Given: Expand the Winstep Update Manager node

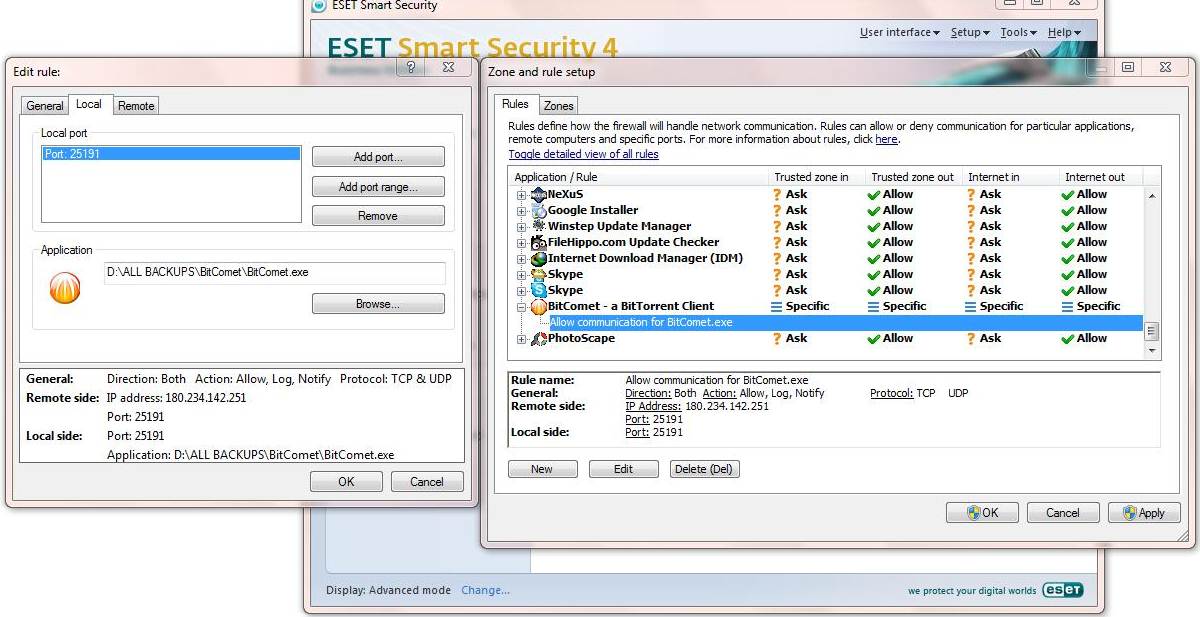Looking at the screenshot, I should (x=521, y=227).
